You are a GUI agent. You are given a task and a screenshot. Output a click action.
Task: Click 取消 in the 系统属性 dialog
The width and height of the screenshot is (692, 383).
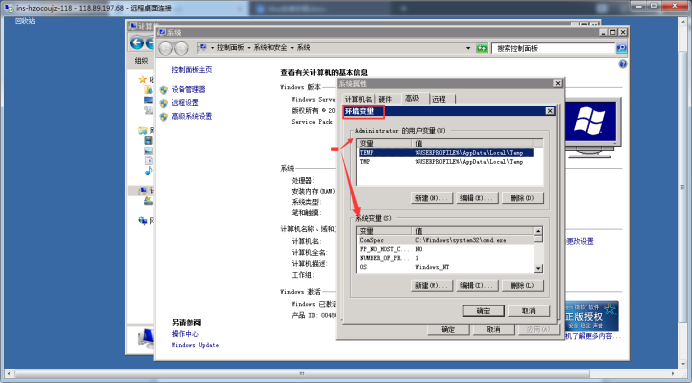click(x=493, y=330)
